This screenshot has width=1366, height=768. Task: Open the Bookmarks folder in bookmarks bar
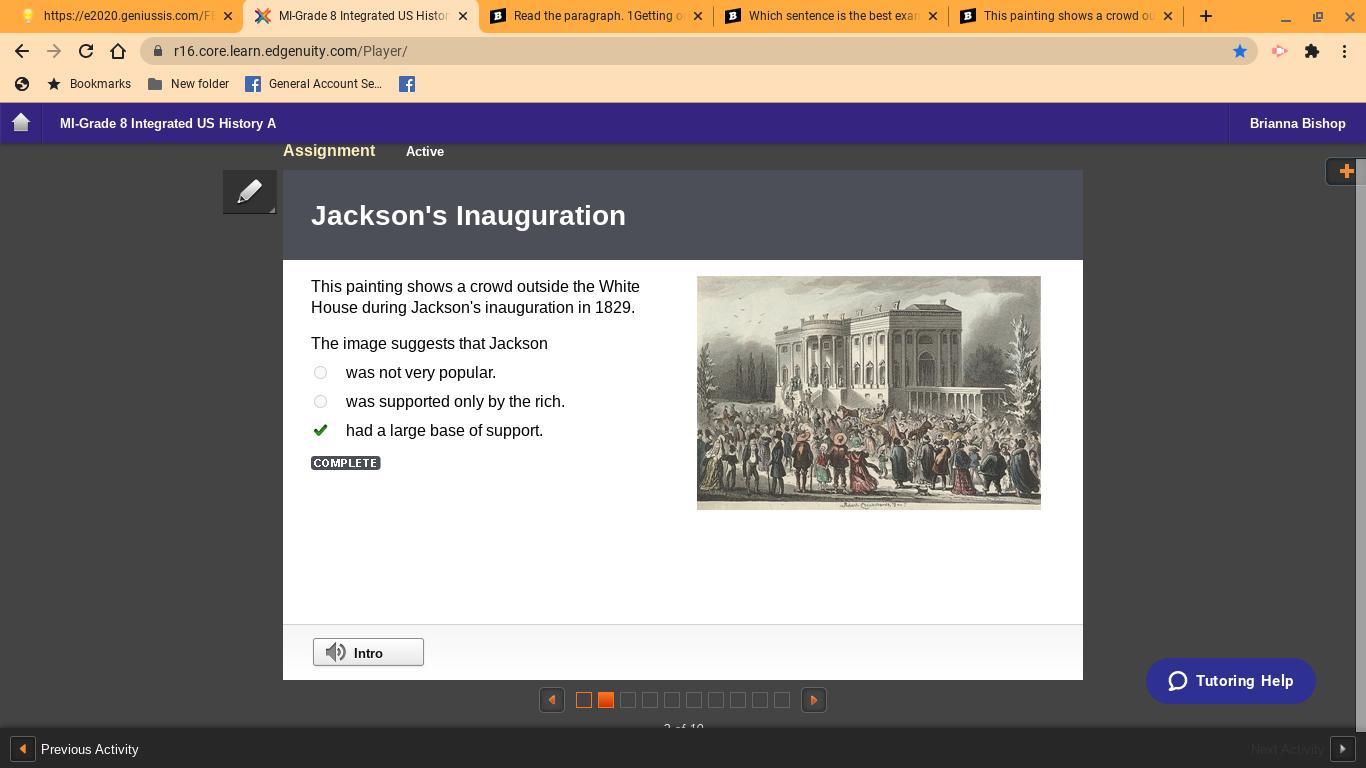(x=89, y=84)
